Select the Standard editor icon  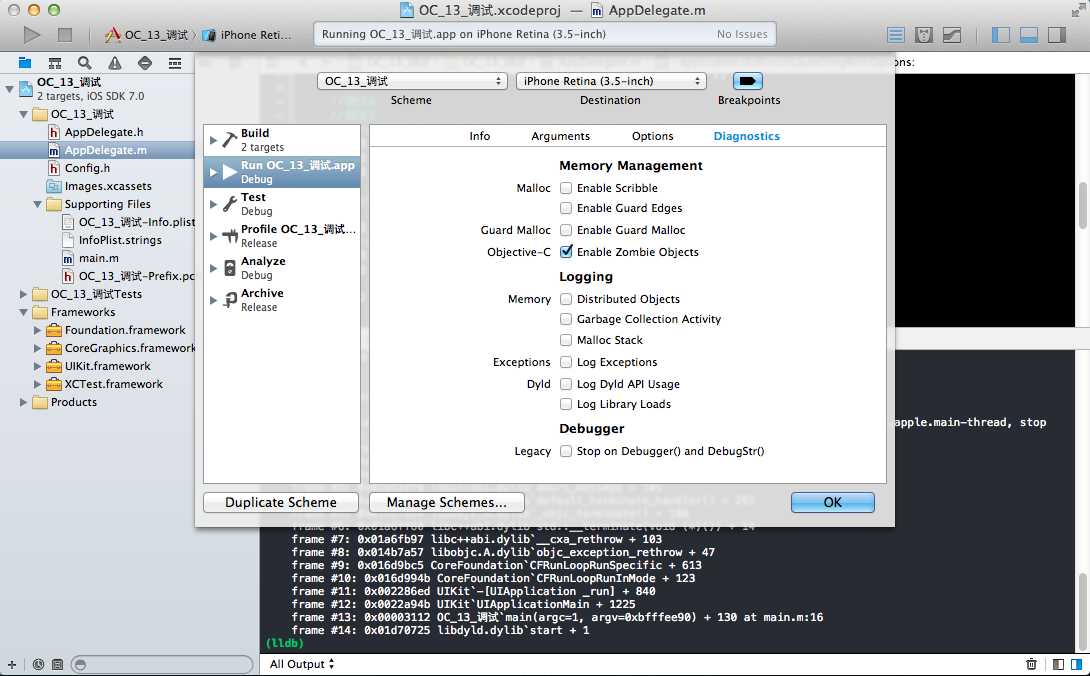896,35
